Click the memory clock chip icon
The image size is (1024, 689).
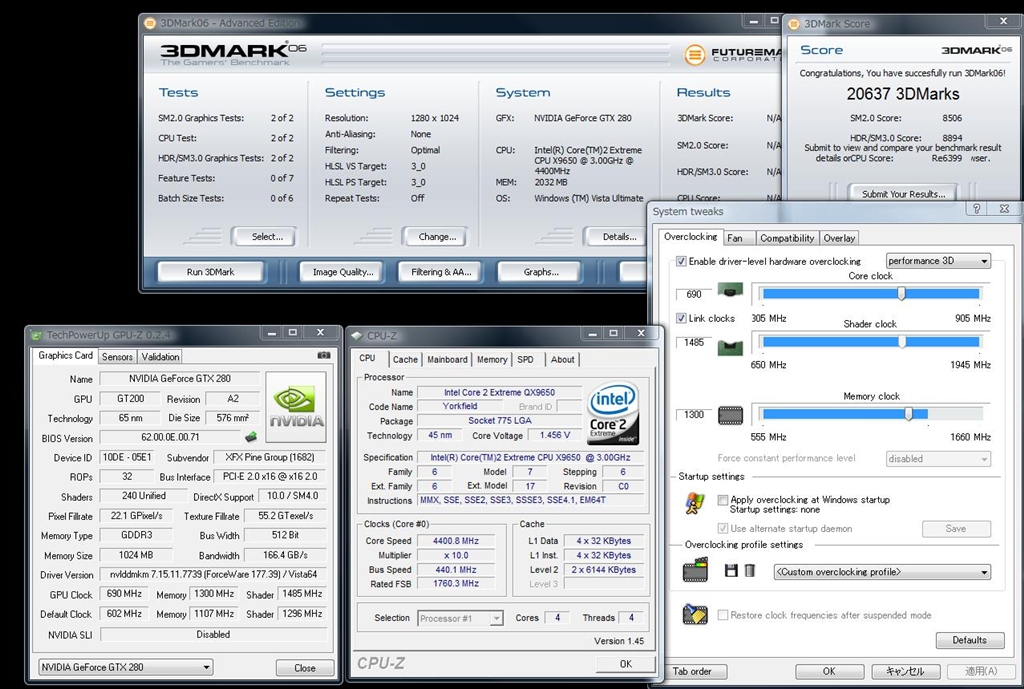[x=730, y=414]
